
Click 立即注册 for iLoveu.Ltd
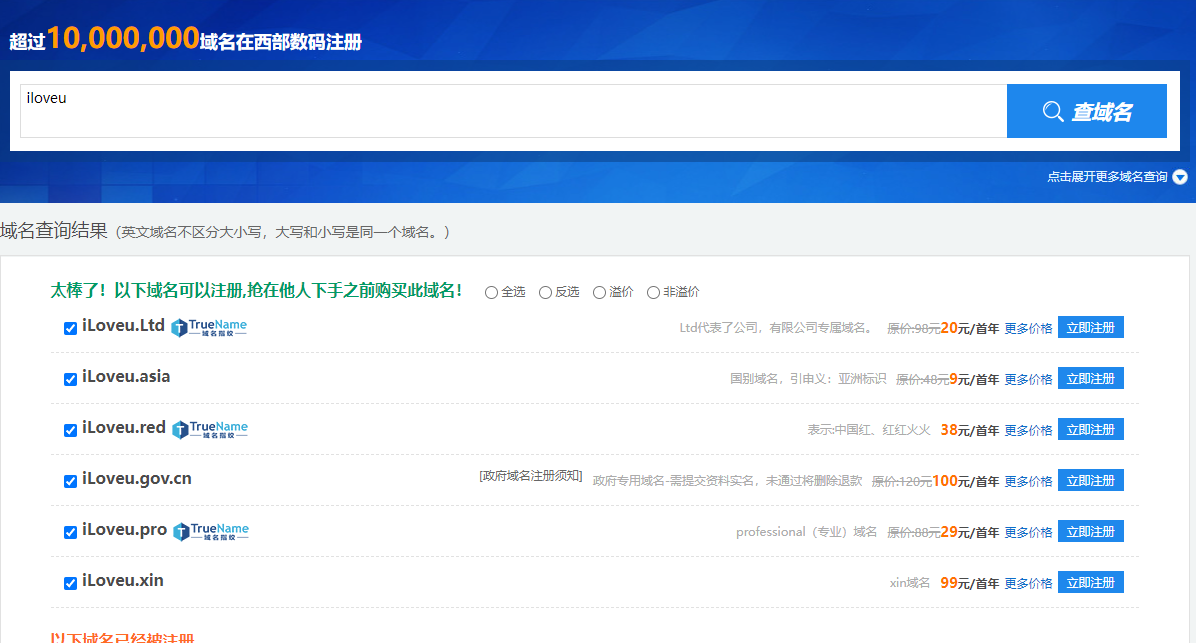pyautogui.click(x=1091, y=327)
